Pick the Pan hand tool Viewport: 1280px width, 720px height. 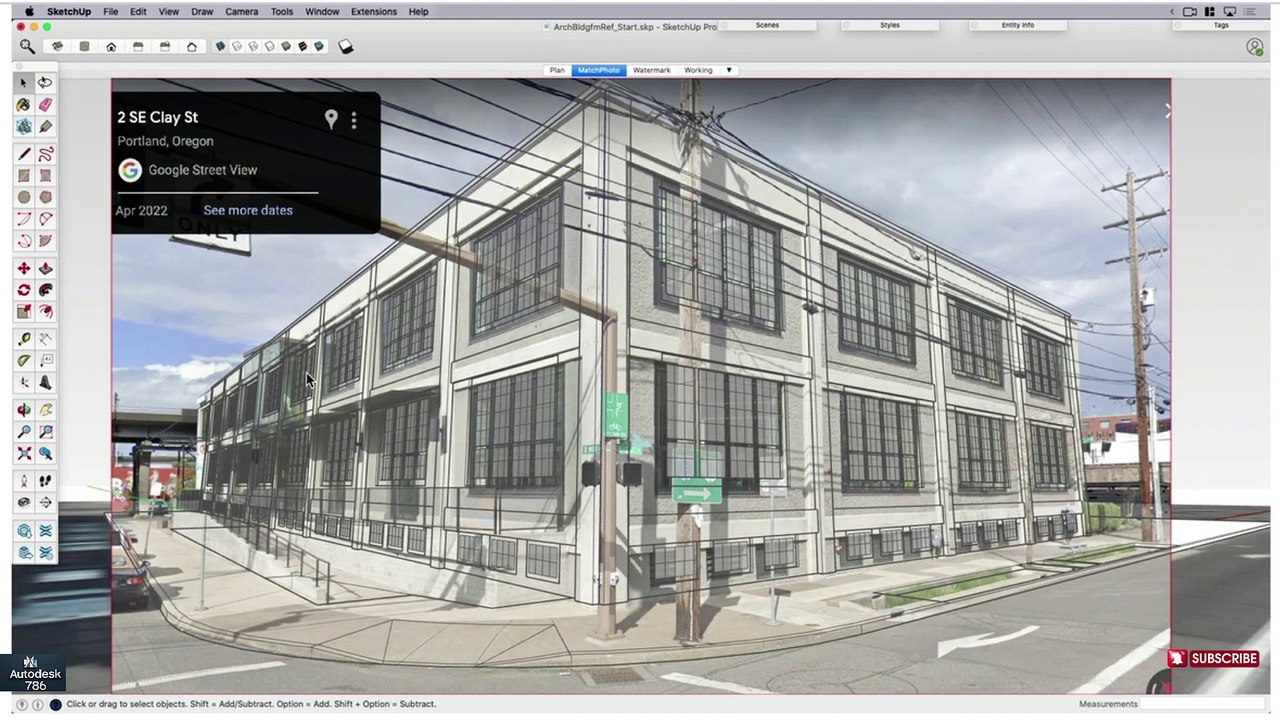coord(45,410)
